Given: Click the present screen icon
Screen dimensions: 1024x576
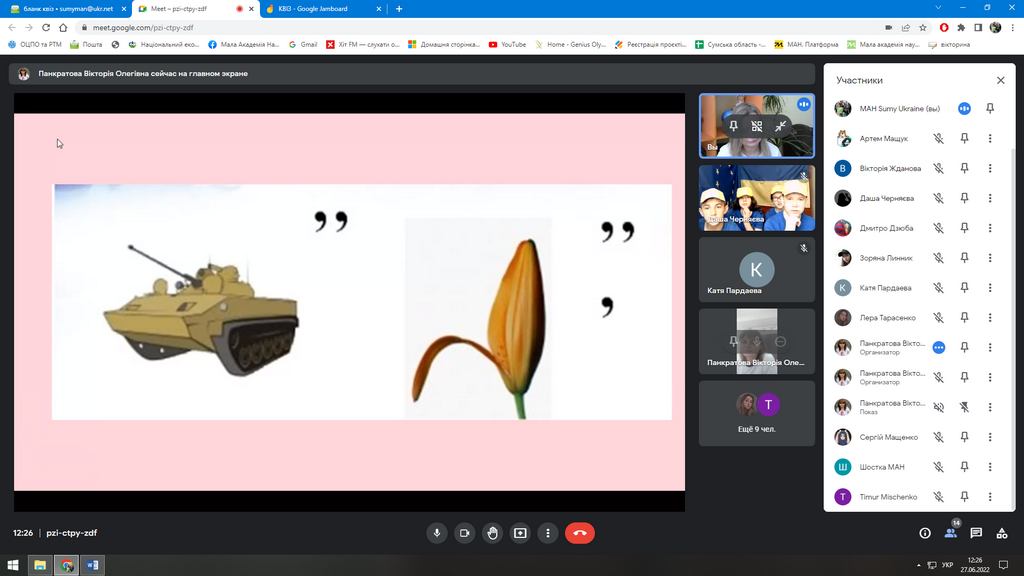Looking at the screenshot, I should point(520,533).
